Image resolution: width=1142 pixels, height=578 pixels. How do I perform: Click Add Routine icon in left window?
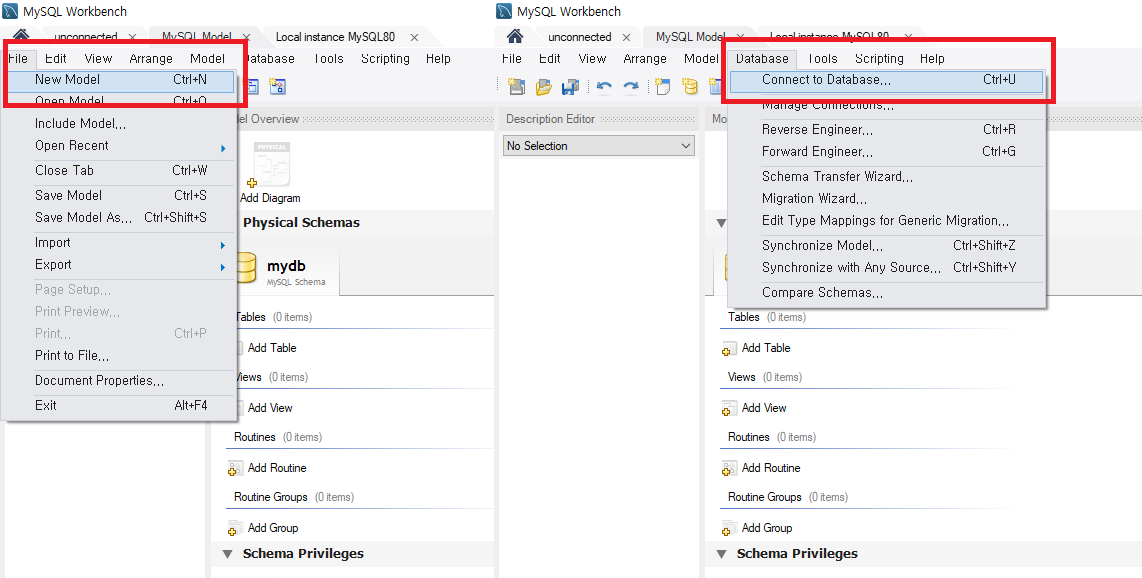235,468
